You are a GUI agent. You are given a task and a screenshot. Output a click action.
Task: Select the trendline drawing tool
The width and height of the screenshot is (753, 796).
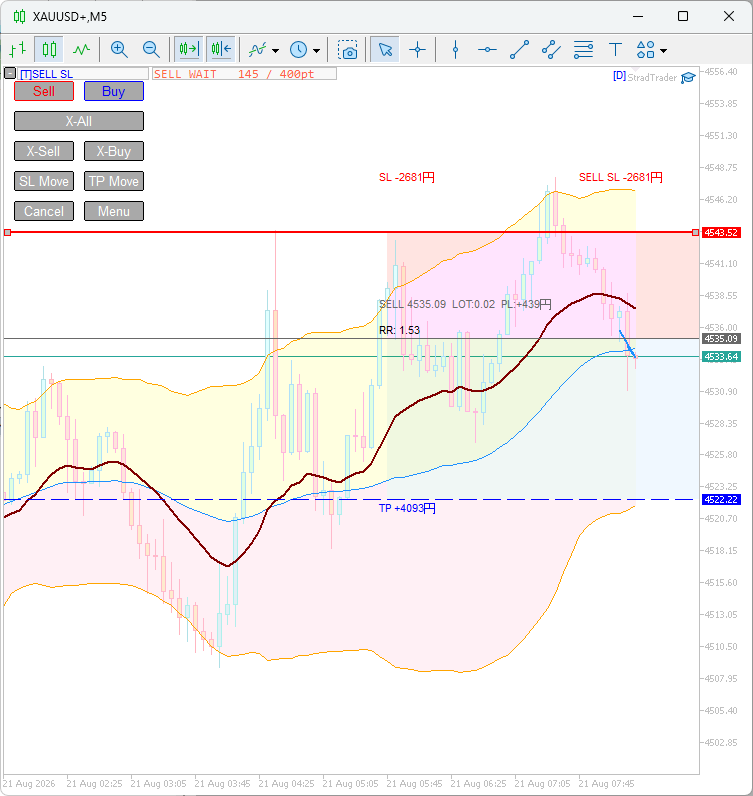point(519,50)
